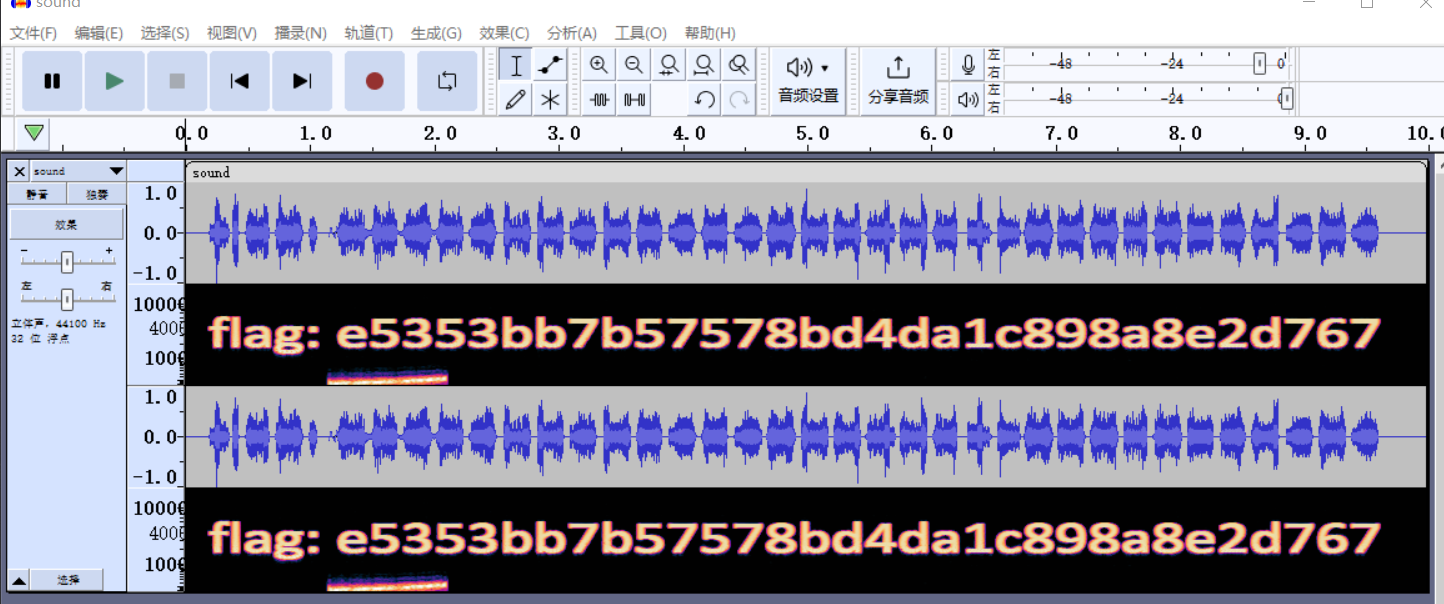This screenshot has width=1444, height=604.
Task: Click the lower spectrogram flag text
Action: pyautogui.click(x=794, y=538)
